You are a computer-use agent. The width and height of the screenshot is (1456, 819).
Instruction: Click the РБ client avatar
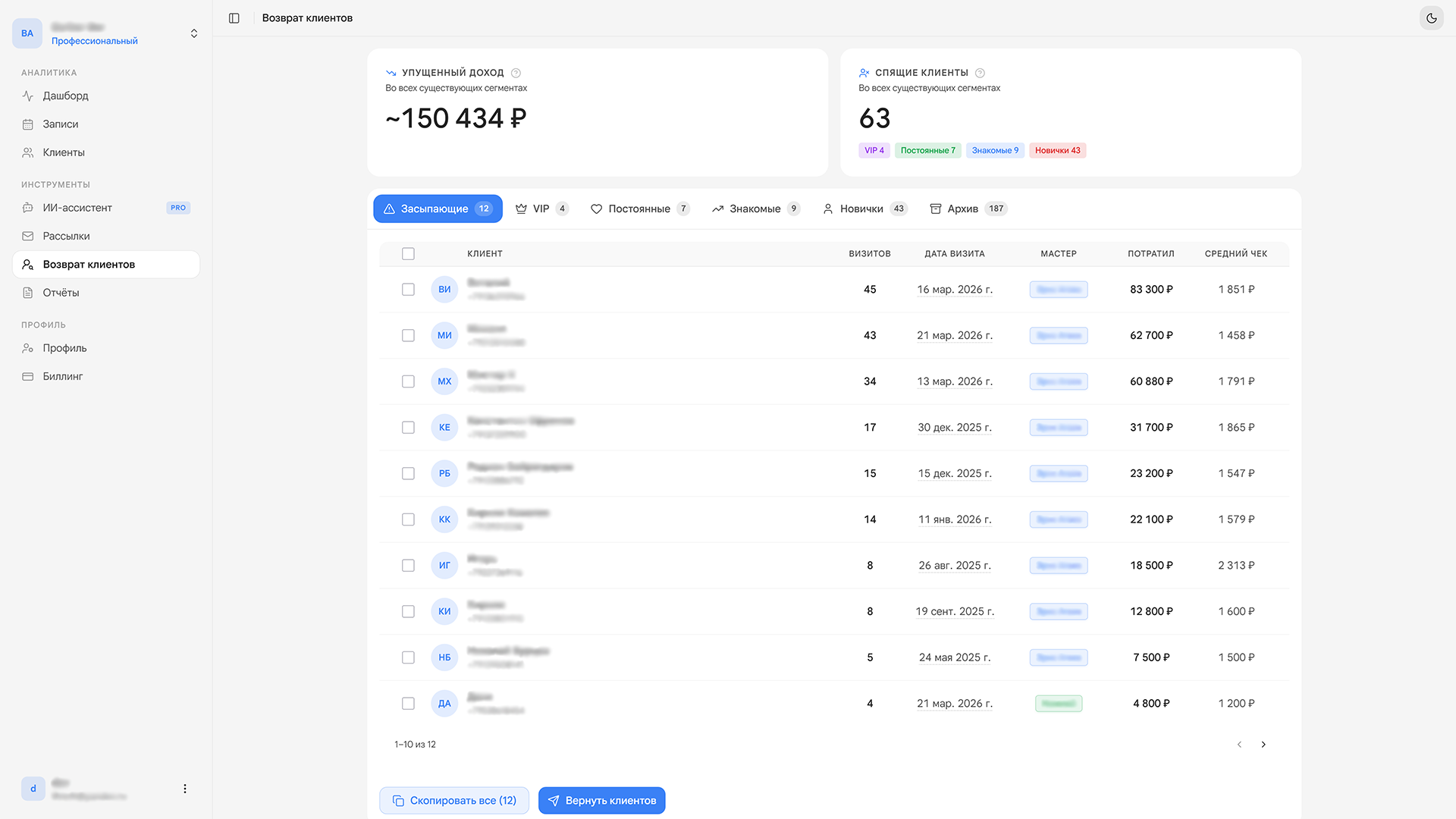click(x=444, y=473)
